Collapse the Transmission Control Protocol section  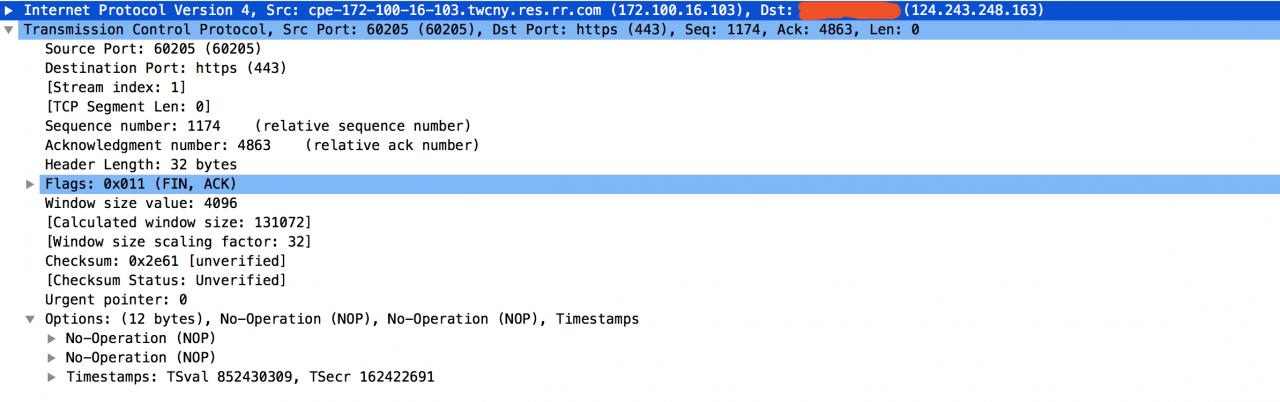click(9, 30)
